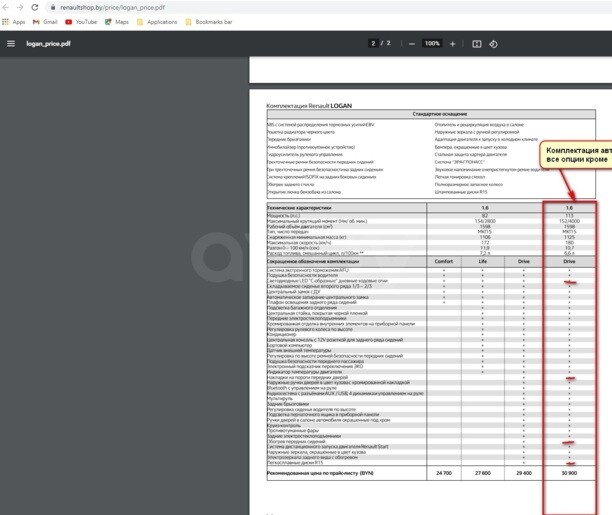Click the logan_price.pdf document title
The width and height of the screenshot is (612, 515).
coord(48,44)
